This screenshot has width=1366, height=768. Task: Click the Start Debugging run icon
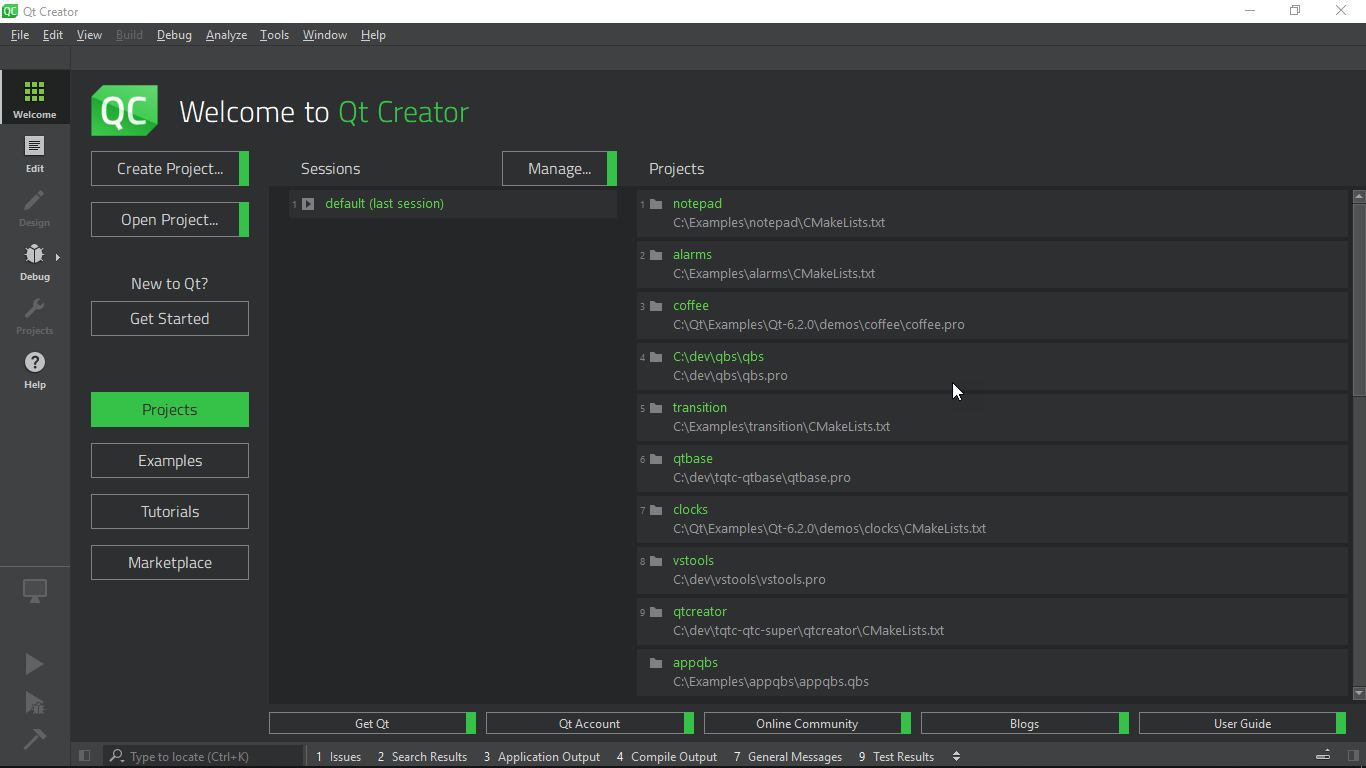pyautogui.click(x=34, y=703)
